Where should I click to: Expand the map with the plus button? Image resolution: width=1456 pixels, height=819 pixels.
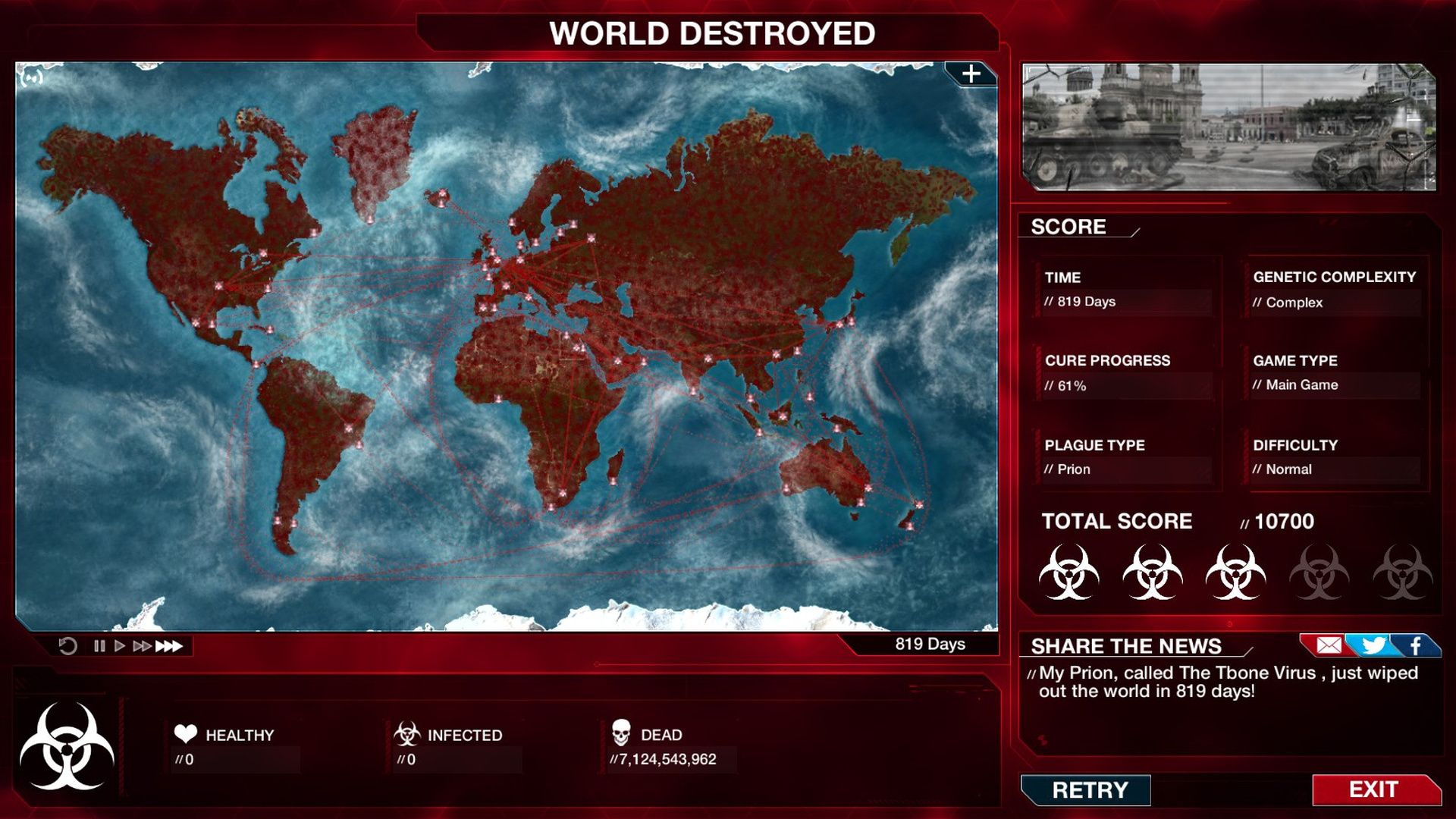[x=971, y=74]
